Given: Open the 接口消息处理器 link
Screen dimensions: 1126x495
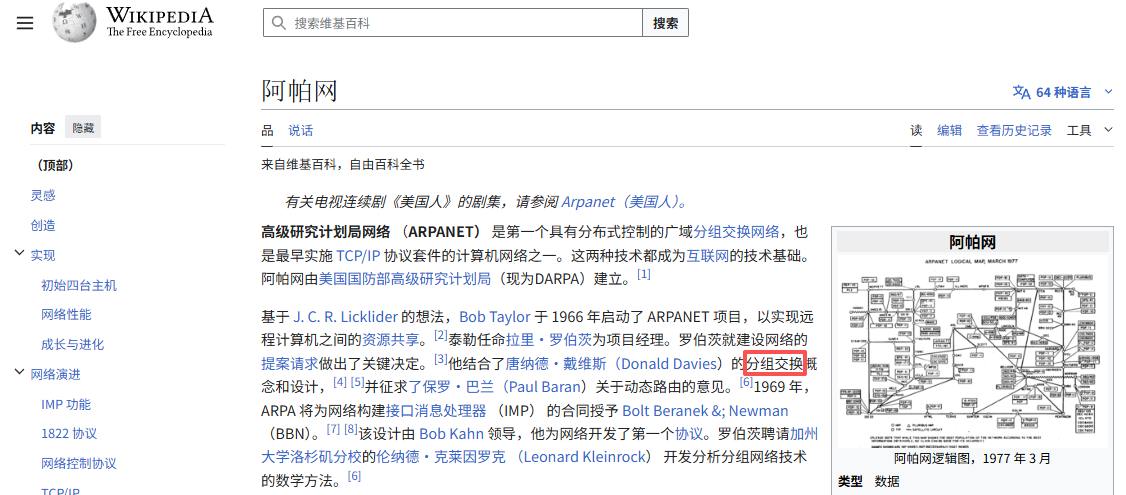Looking at the screenshot, I should pos(435,411).
